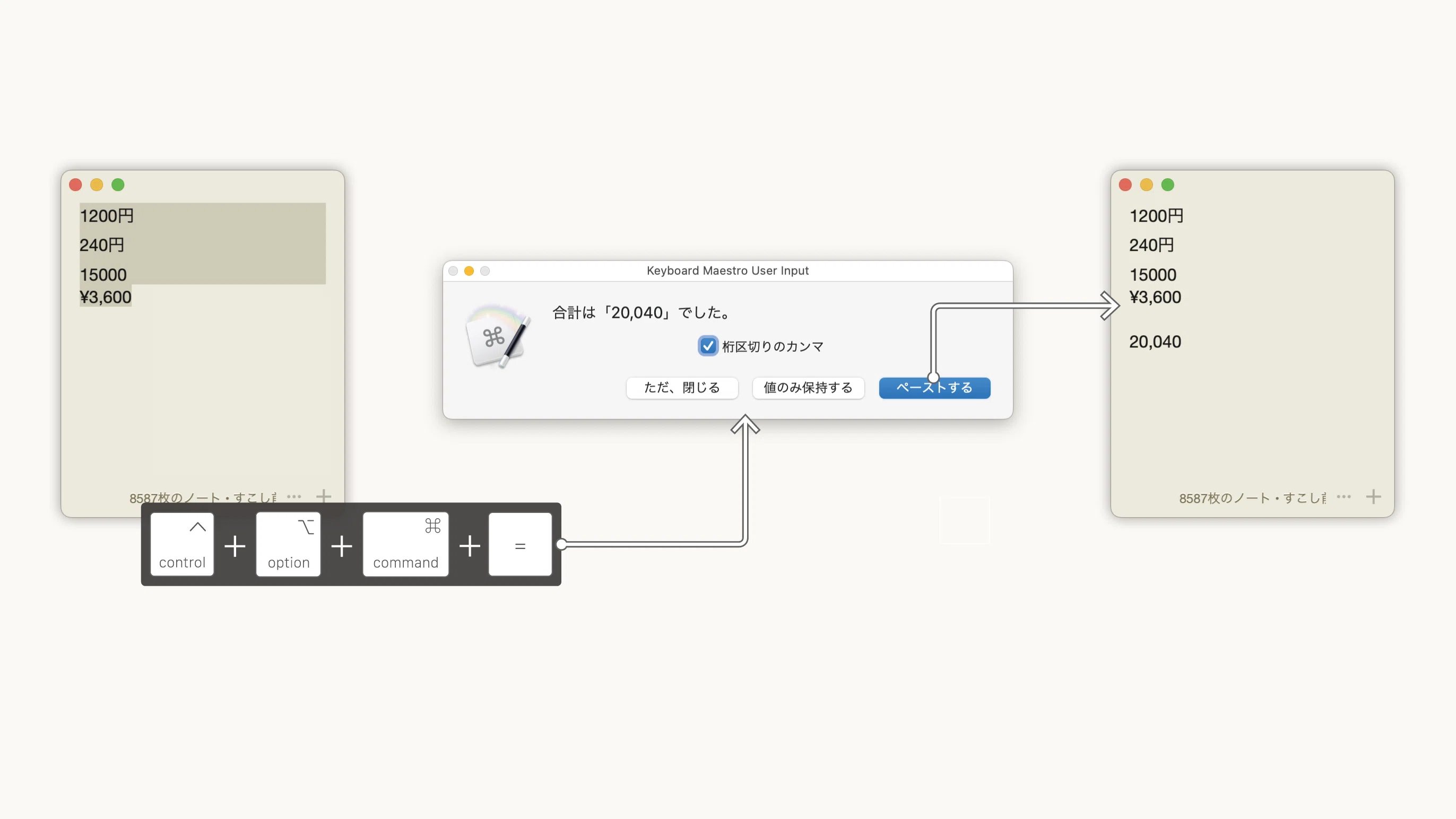Maximize the right note window

pos(1168,185)
